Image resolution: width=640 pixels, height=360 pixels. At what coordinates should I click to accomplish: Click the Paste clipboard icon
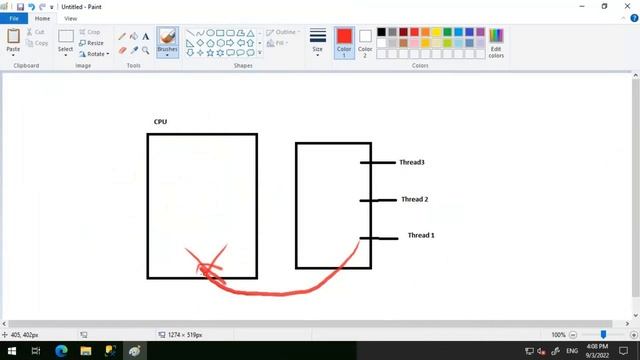tap(13, 36)
